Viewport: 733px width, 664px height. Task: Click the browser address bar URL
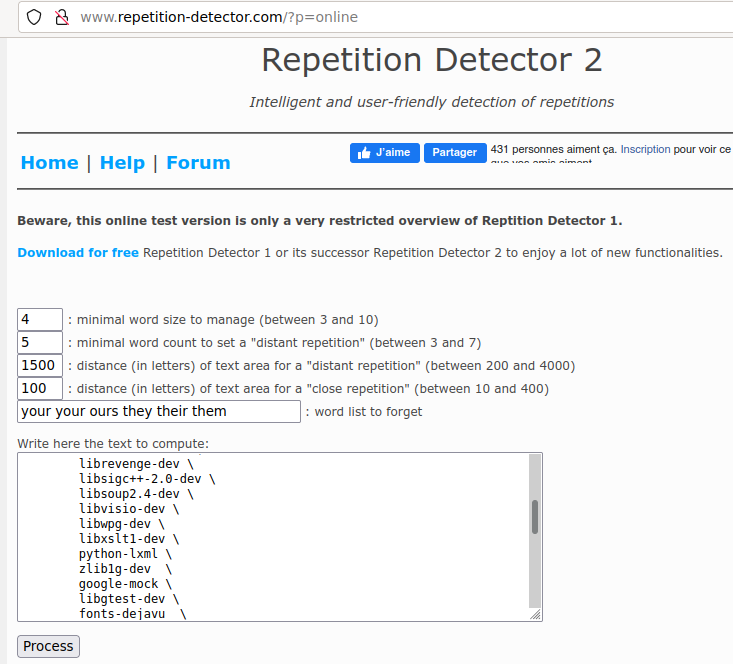tap(219, 17)
